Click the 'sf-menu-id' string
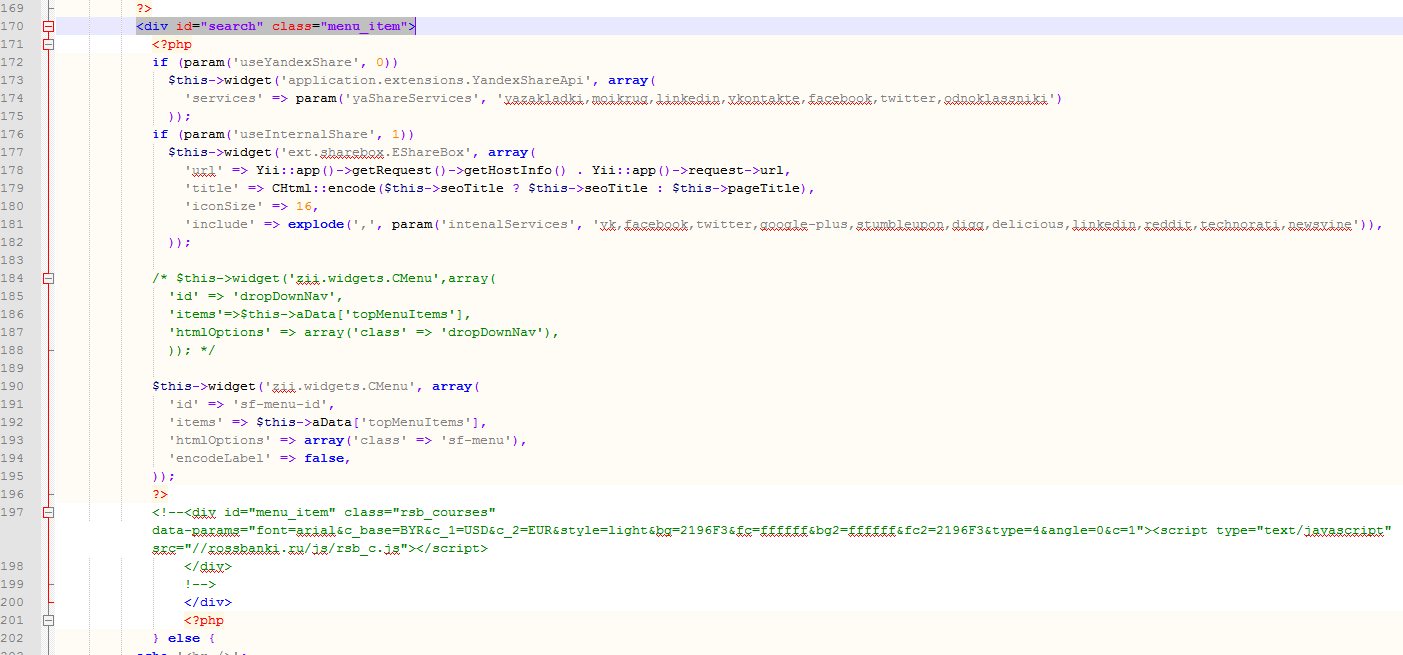The image size is (1403, 655). point(280,404)
